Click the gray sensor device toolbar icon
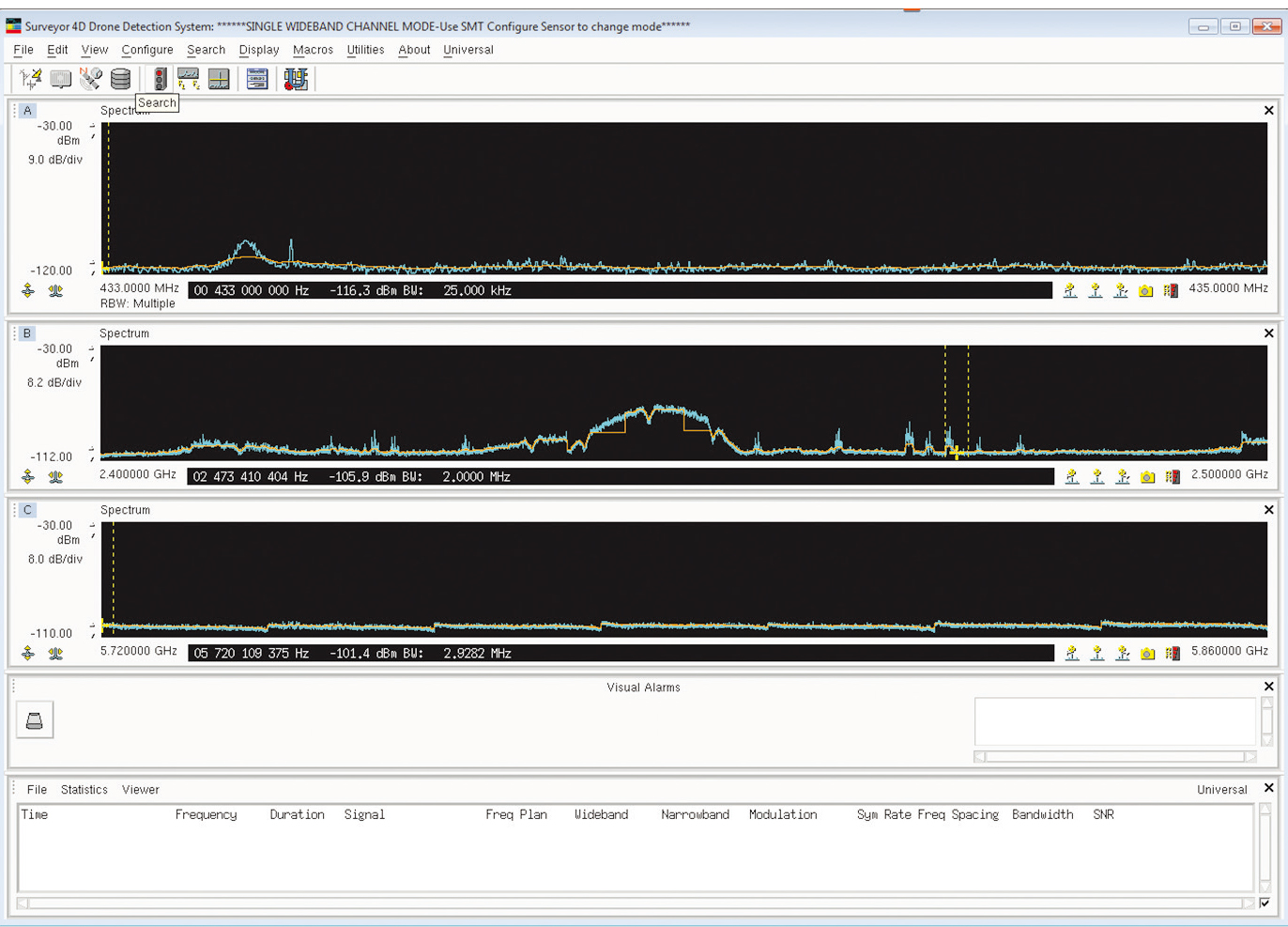 61,79
